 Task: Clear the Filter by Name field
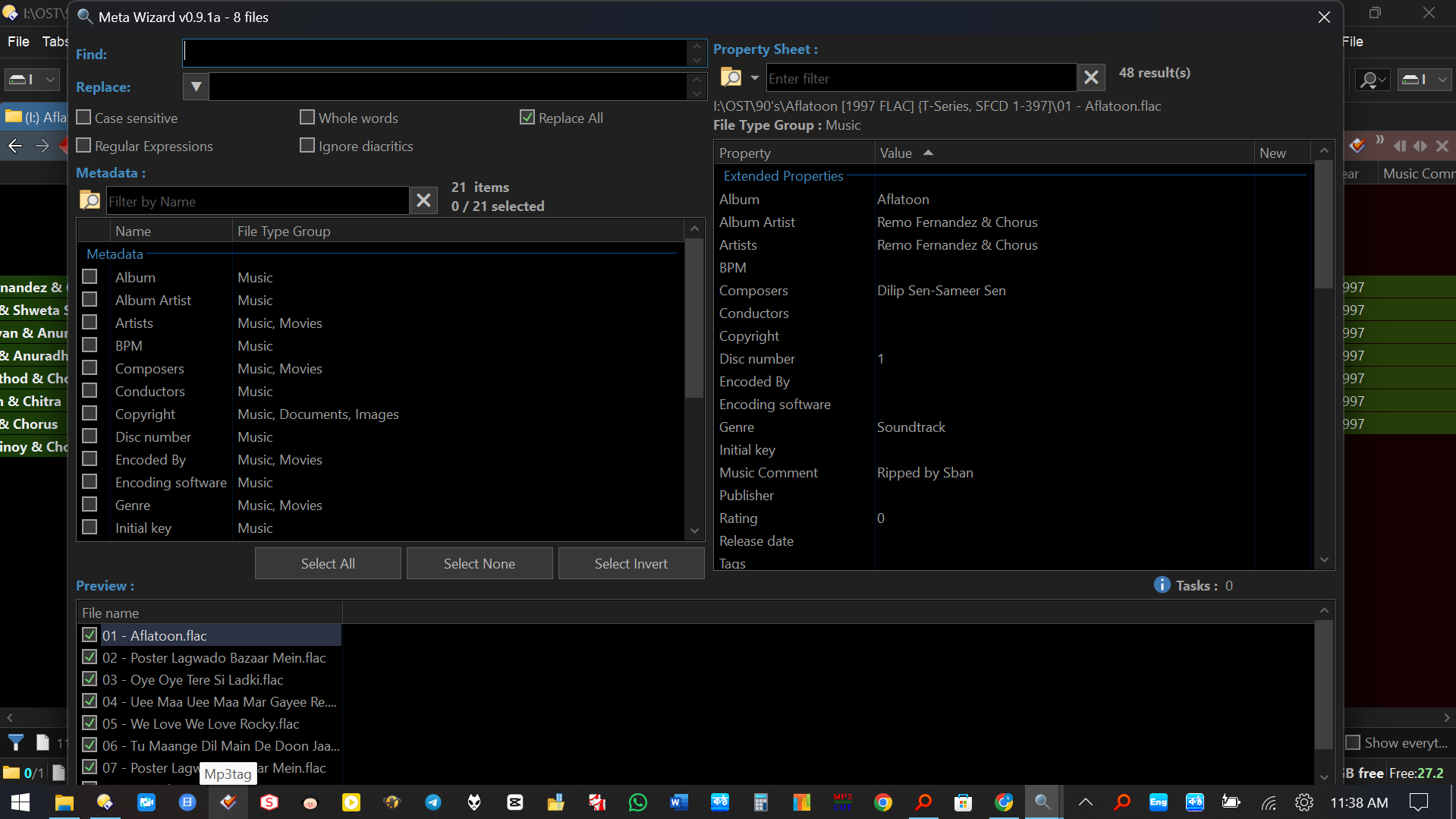[423, 200]
